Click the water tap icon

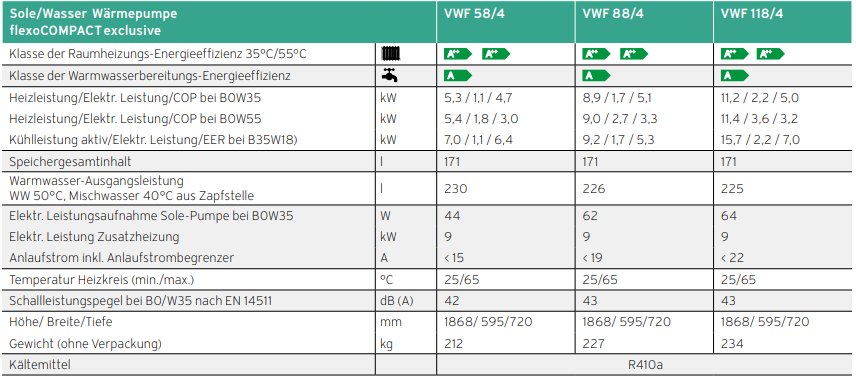[x=389, y=76]
